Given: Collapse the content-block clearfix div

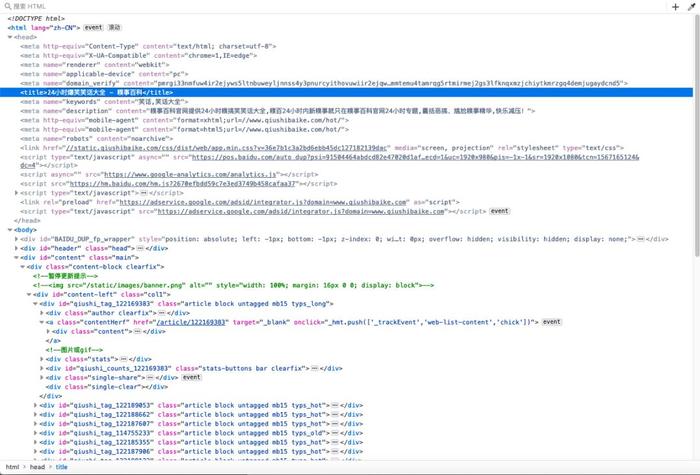Looking at the screenshot, I should point(23,267).
